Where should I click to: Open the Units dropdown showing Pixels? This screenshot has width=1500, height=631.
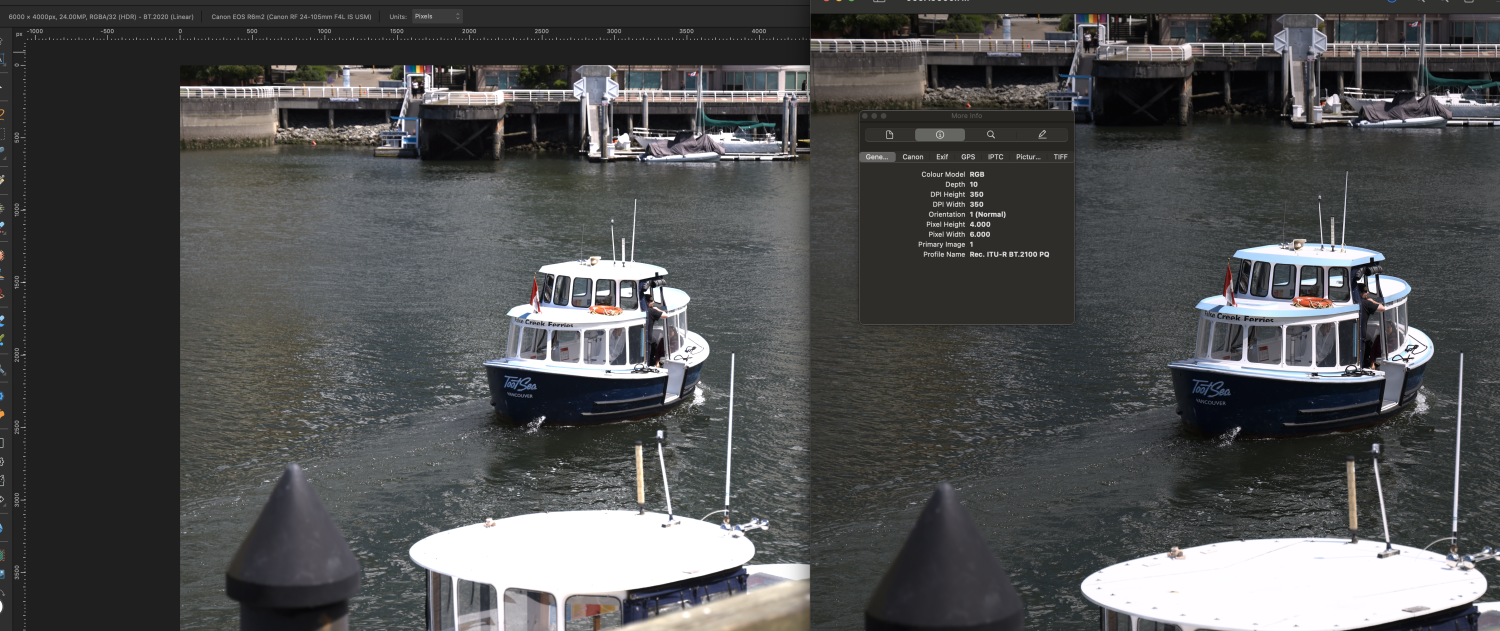point(437,16)
